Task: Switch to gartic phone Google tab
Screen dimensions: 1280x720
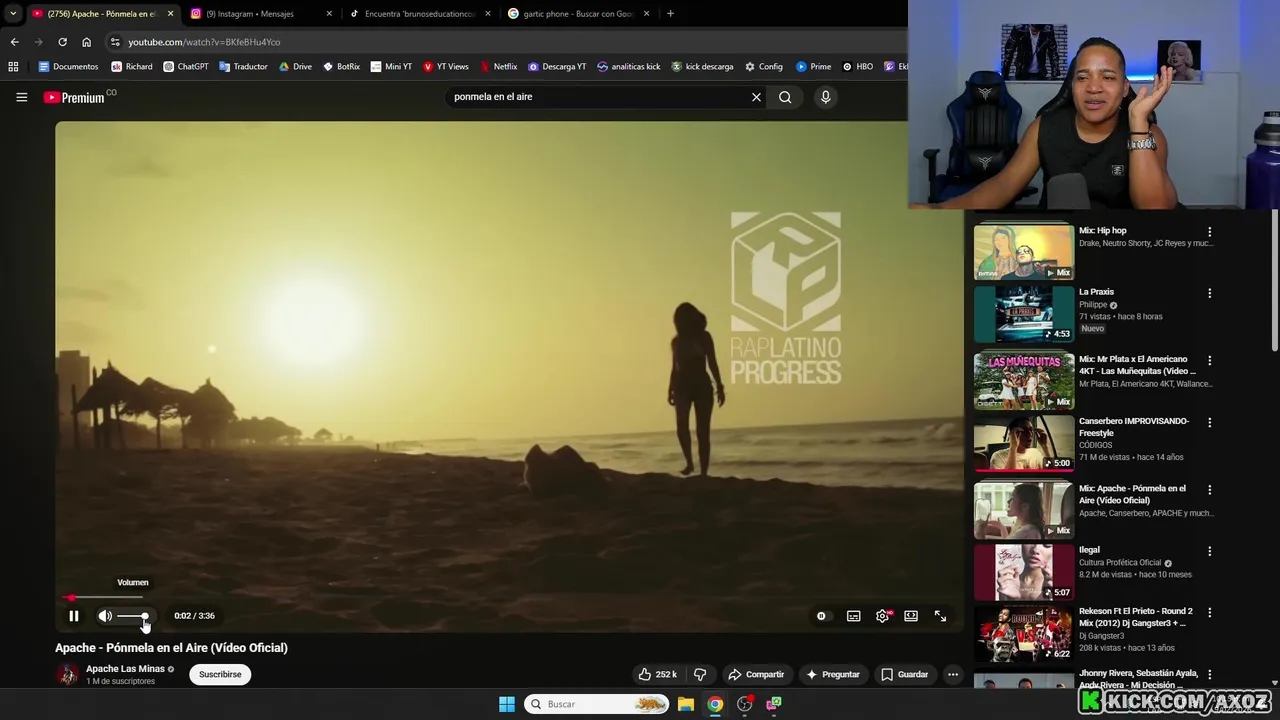Action: (x=578, y=14)
